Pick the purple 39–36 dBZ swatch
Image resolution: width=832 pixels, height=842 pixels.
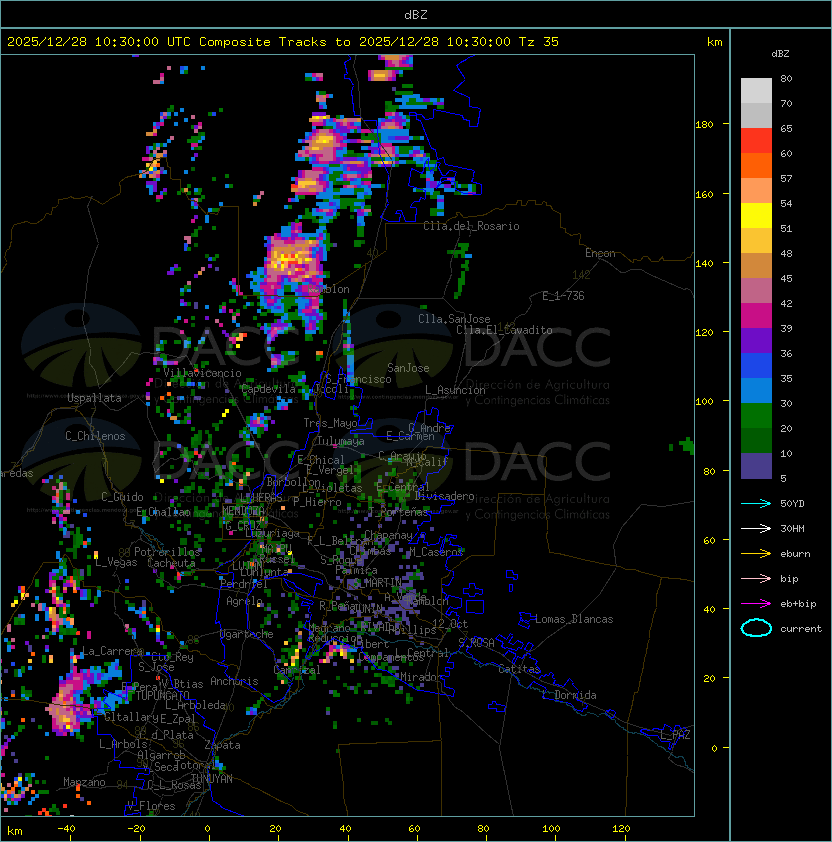click(x=756, y=341)
